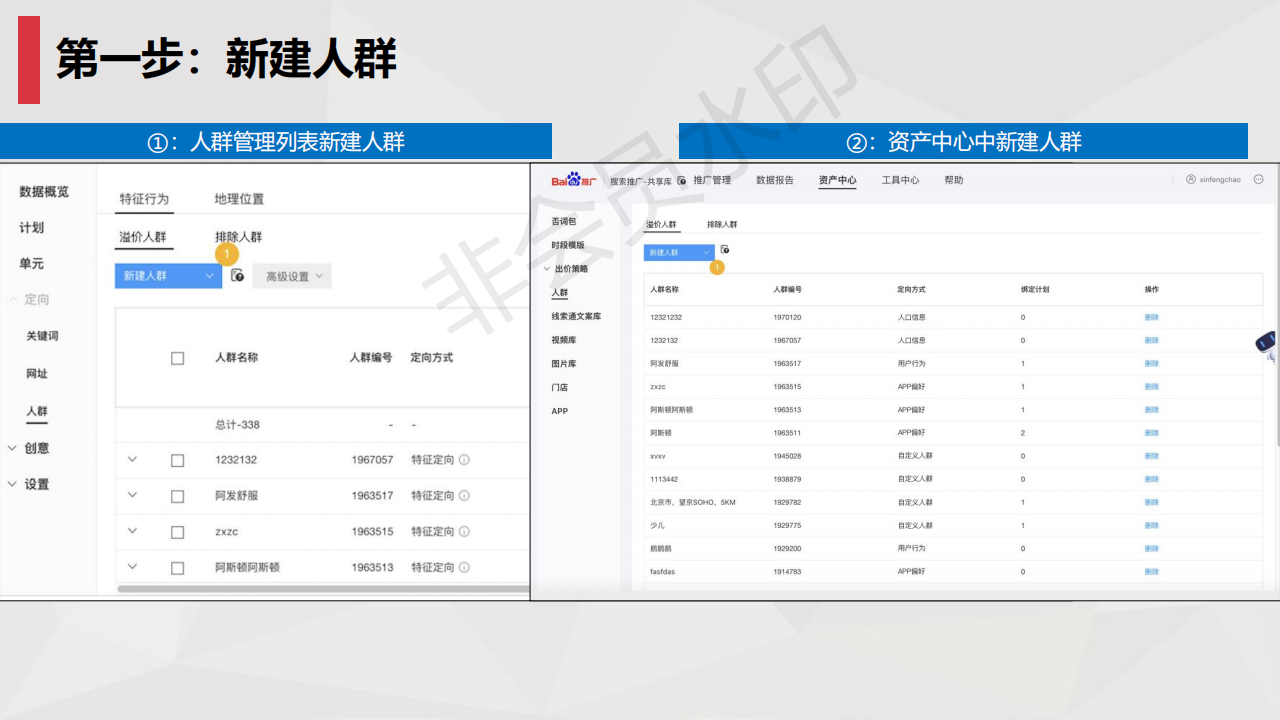Click the robot assistant icon at right edge
Image resolution: width=1280 pixels, height=720 pixels.
click(1268, 346)
